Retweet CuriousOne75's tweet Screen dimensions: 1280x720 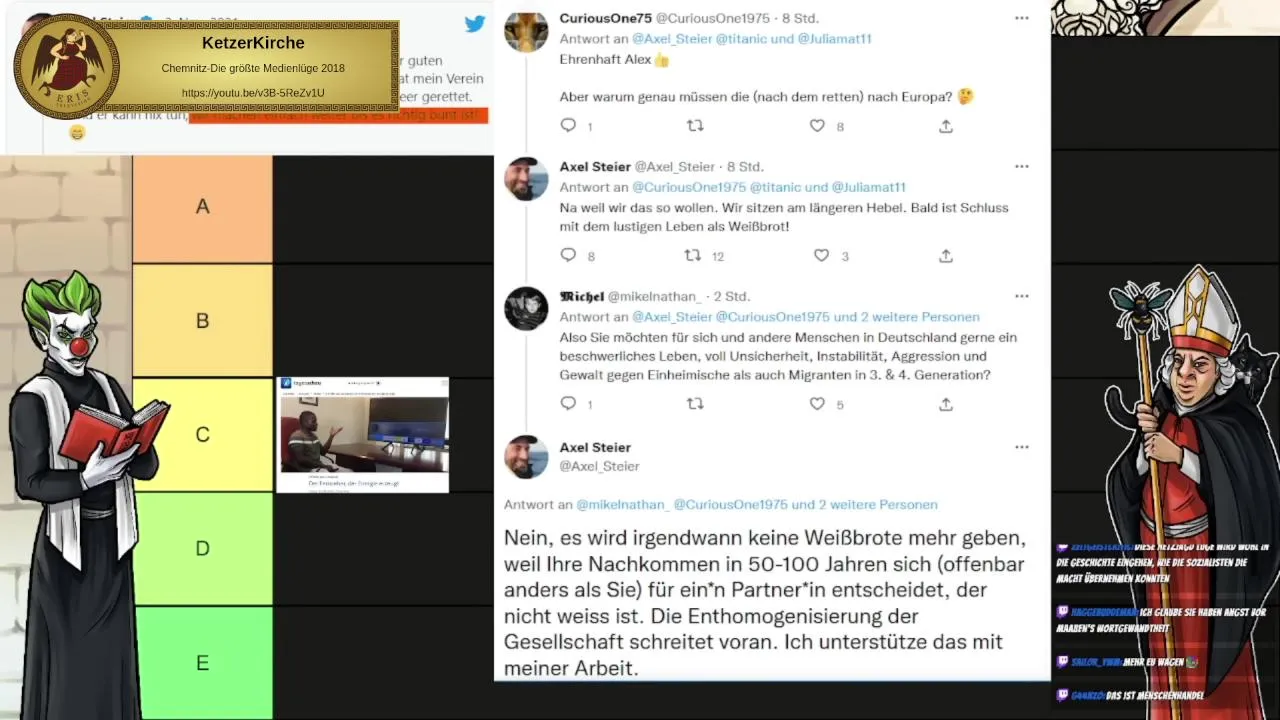[x=695, y=126]
